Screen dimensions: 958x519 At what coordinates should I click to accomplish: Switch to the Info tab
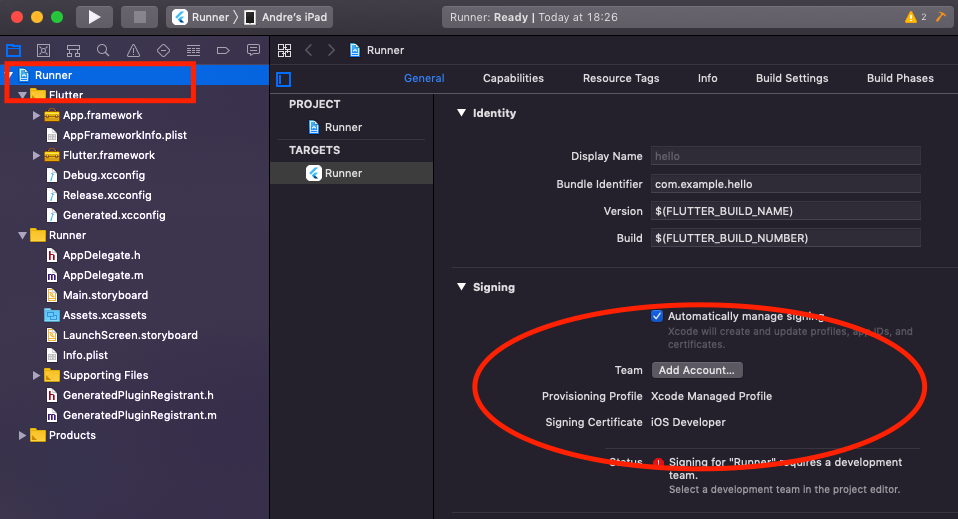[708, 78]
